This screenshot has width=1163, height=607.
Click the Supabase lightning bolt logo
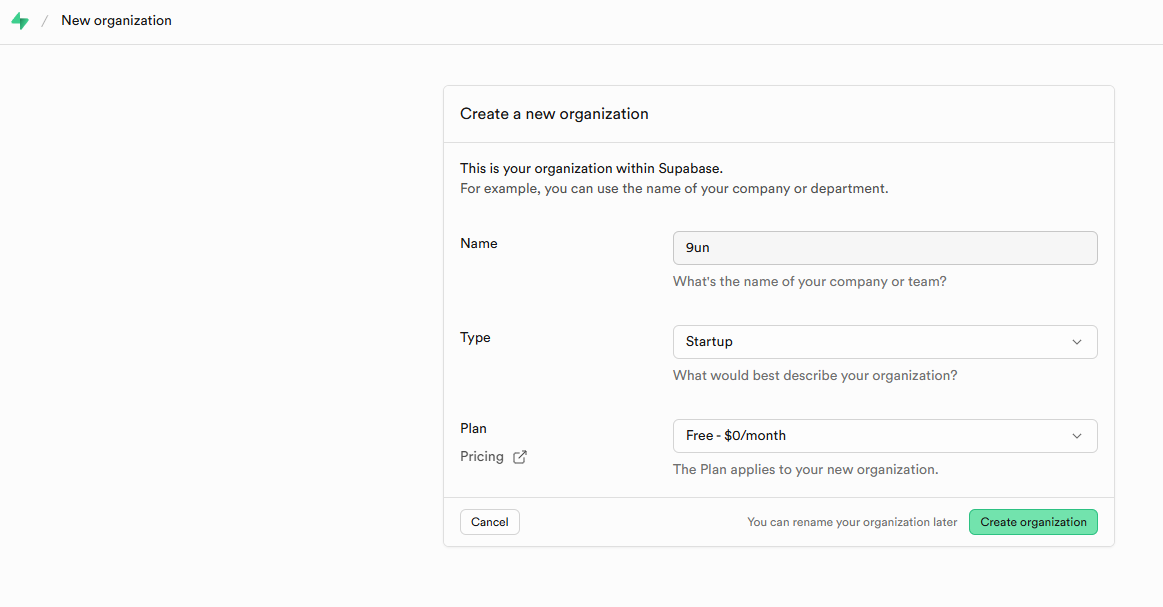pyautogui.click(x=20, y=21)
